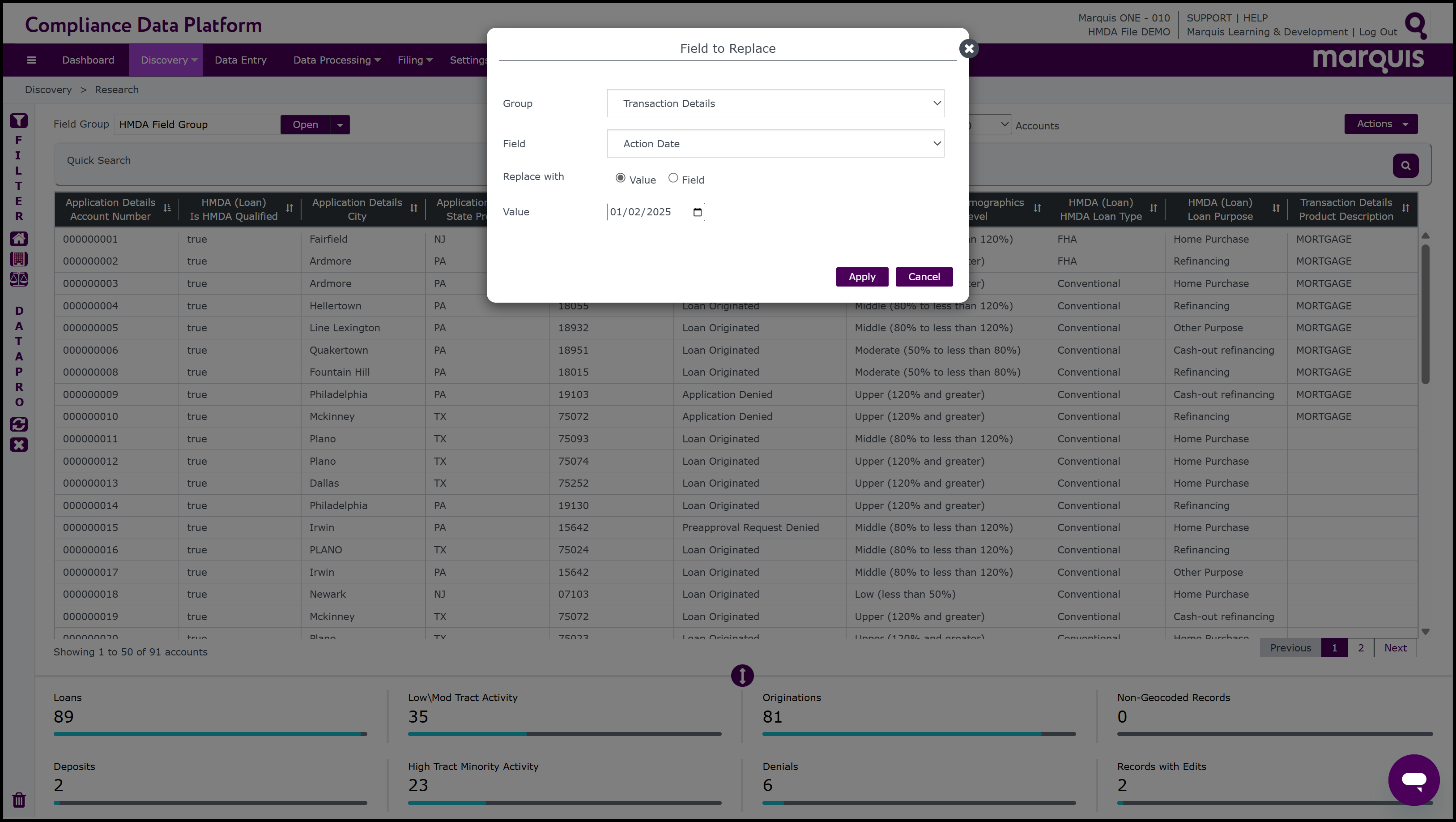Open the calendar picker in Value field
The height and width of the screenshot is (822, 1456).
pyautogui.click(x=697, y=212)
